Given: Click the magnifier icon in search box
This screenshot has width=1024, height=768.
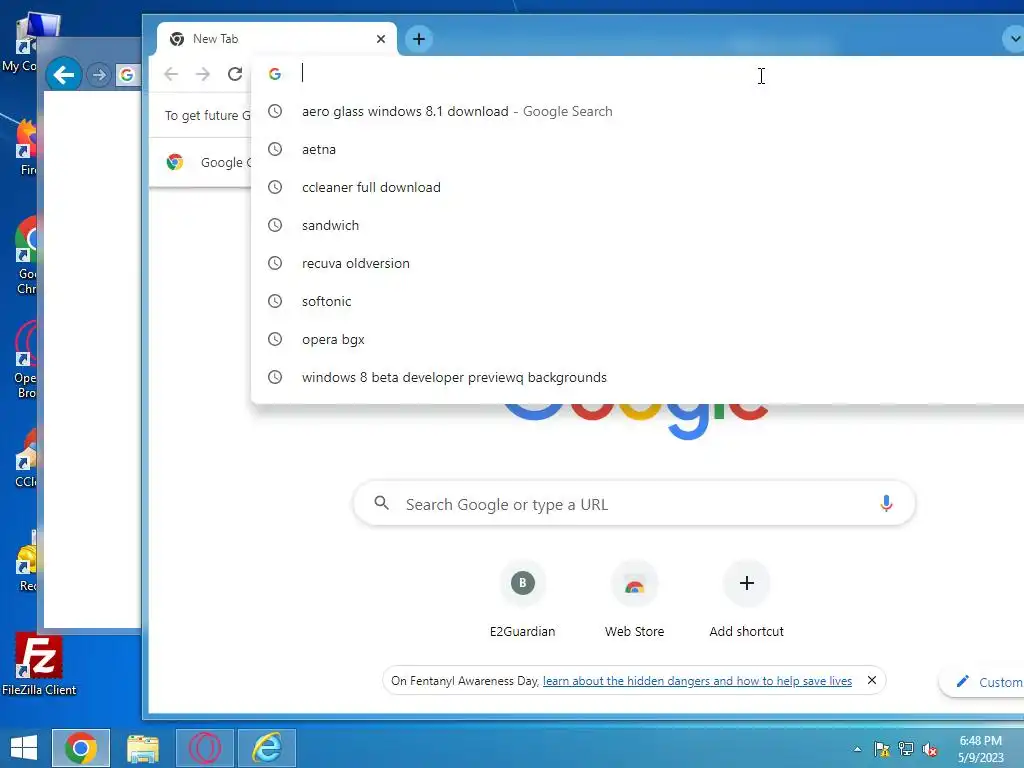Looking at the screenshot, I should (382, 504).
